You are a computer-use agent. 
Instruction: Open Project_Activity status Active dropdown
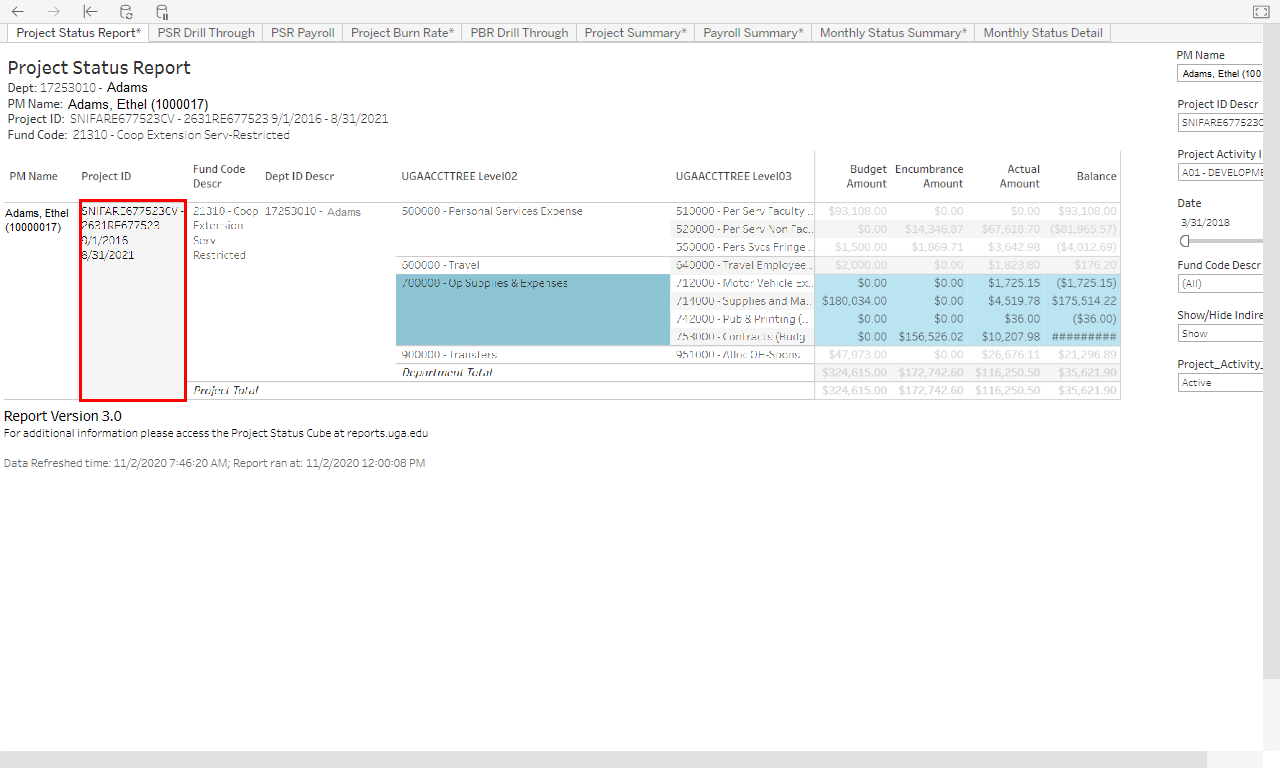(1220, 383)
